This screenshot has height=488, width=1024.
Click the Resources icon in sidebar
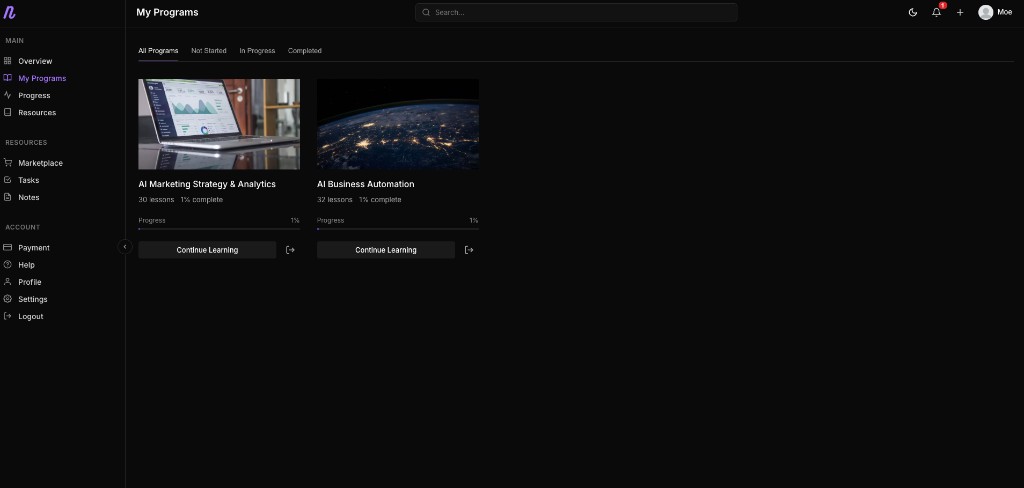coord(8,112)
